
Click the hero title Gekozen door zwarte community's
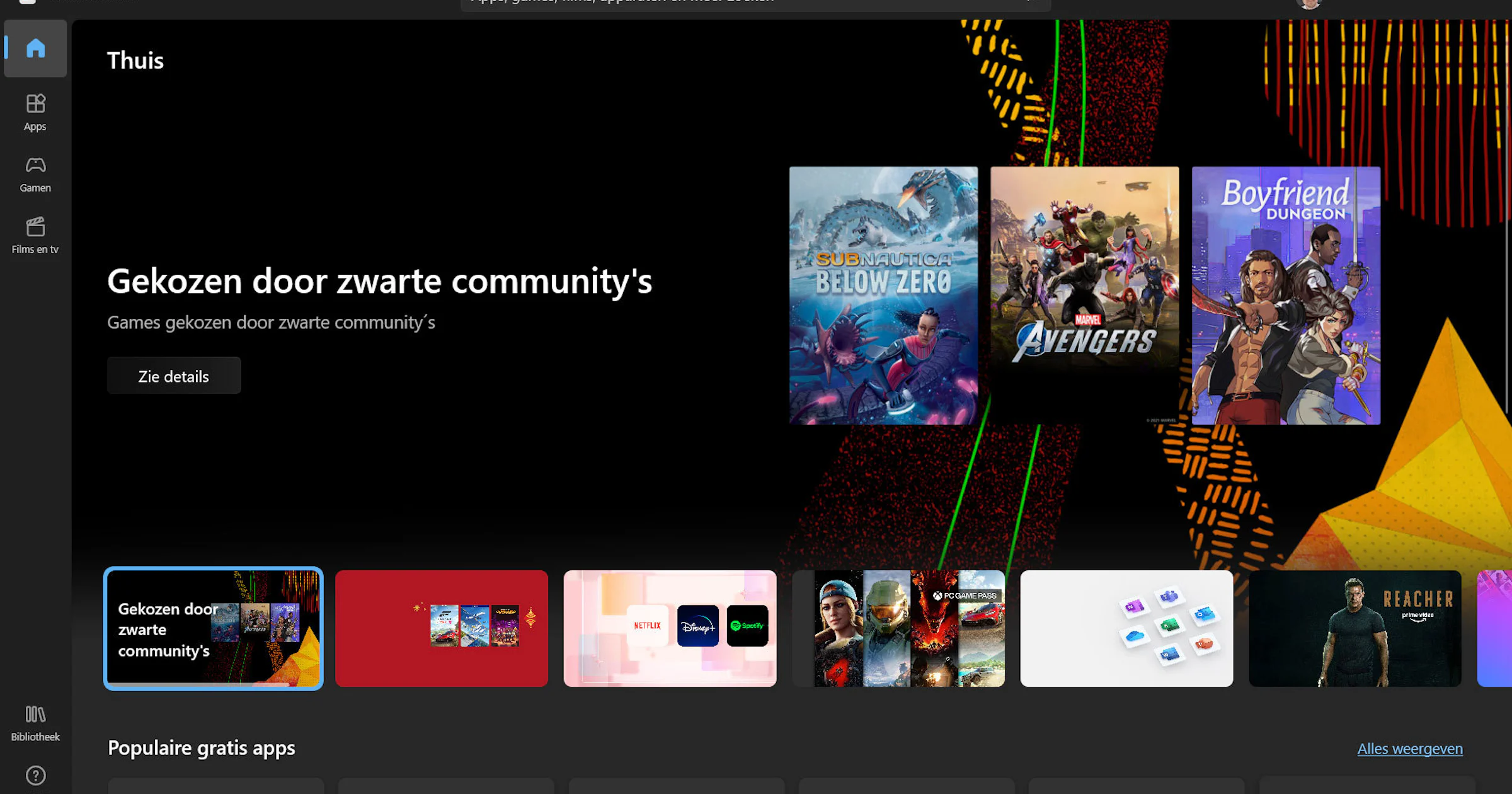tap(379, 280)
